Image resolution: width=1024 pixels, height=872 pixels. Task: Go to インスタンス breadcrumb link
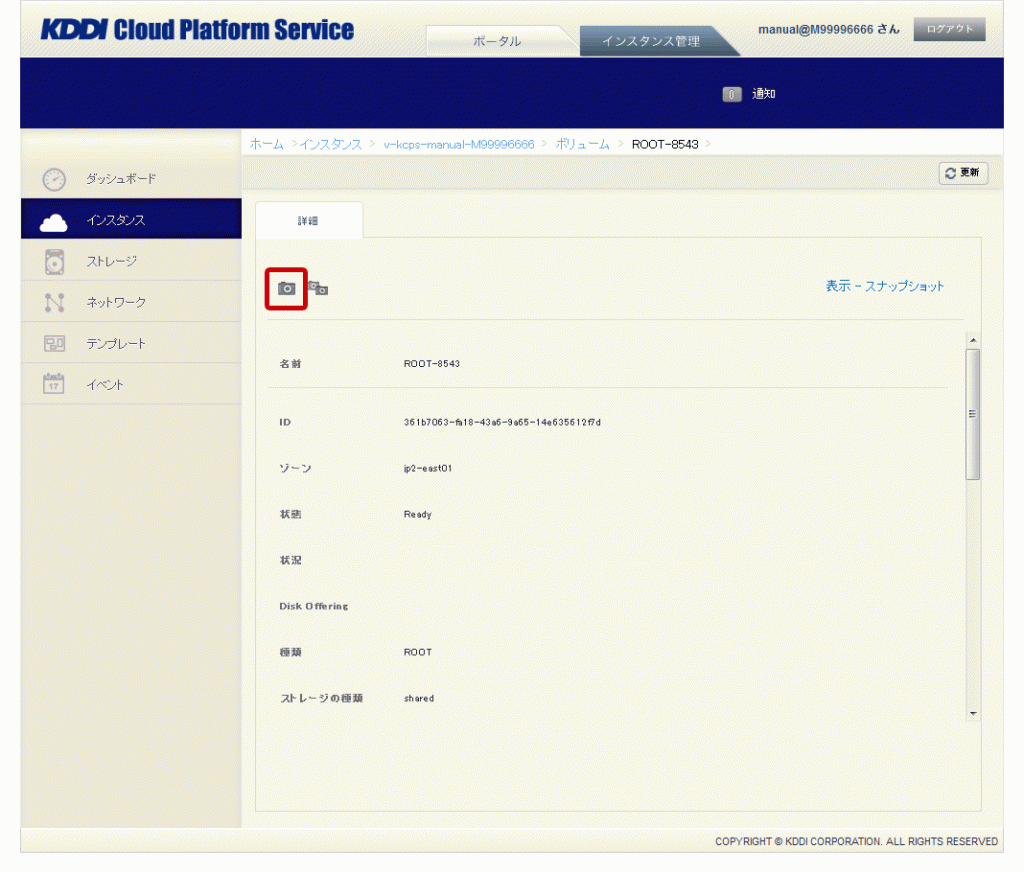(330, 144)
